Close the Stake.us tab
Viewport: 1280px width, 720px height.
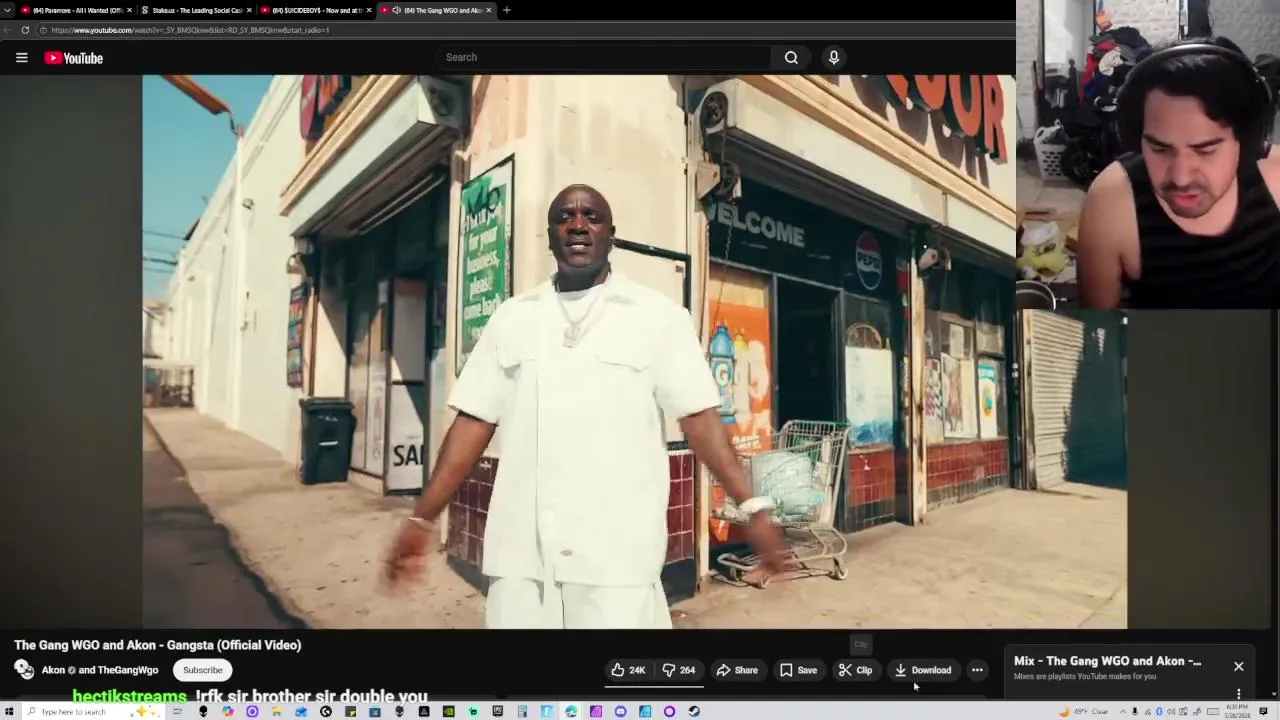tap(249, 10)
